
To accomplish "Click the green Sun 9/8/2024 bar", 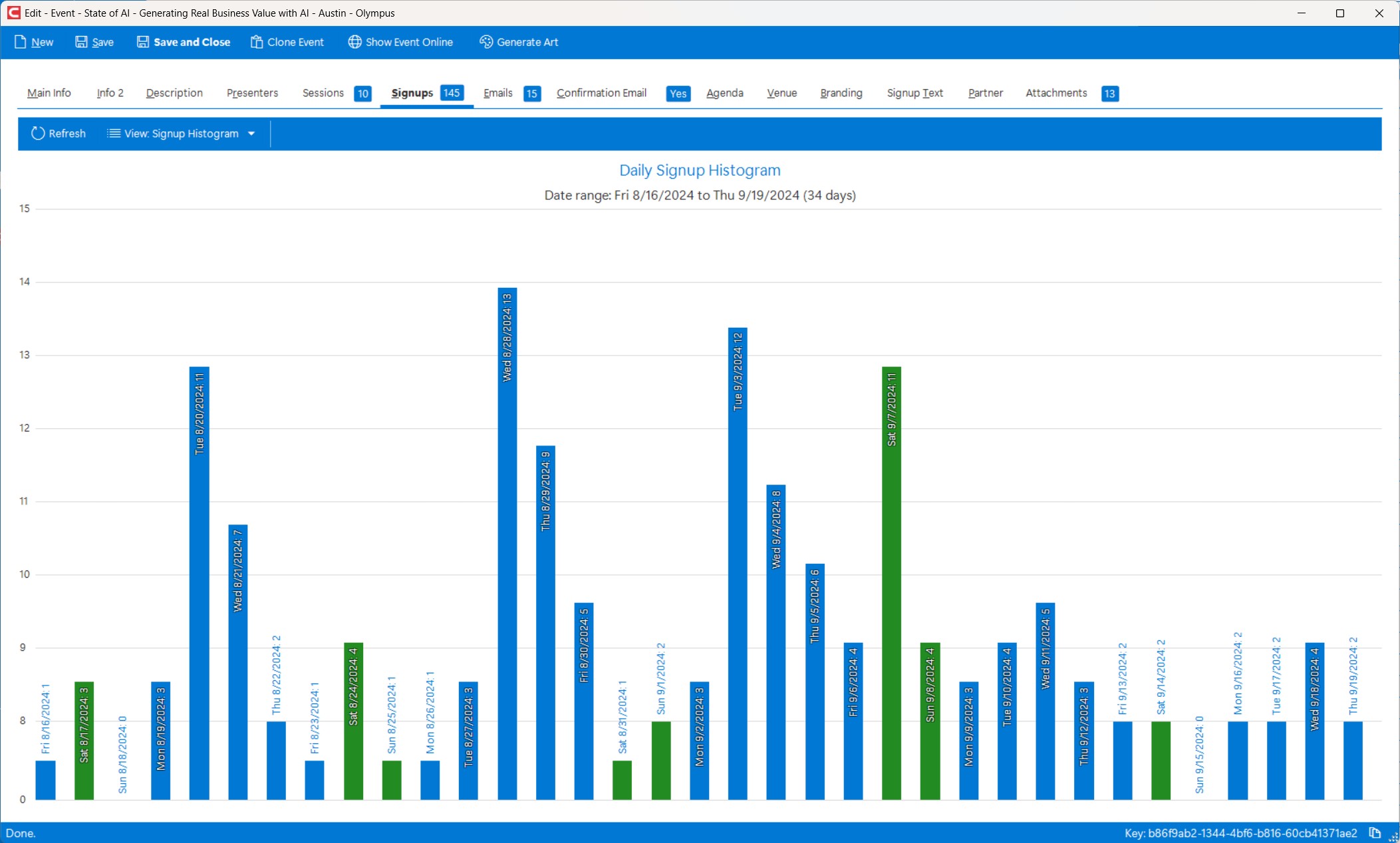I will [x=930, y=721].
